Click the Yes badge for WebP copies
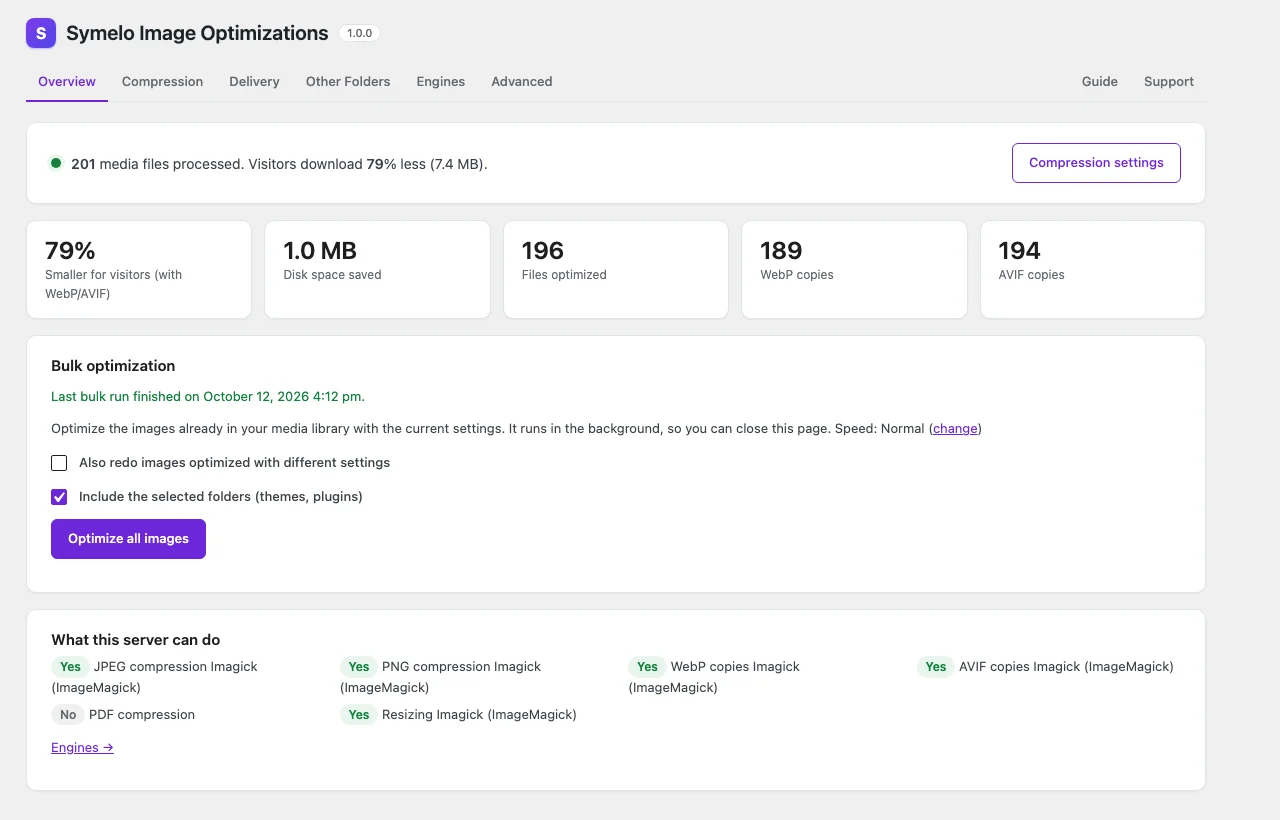The image size is (1280, 820). 647,667
